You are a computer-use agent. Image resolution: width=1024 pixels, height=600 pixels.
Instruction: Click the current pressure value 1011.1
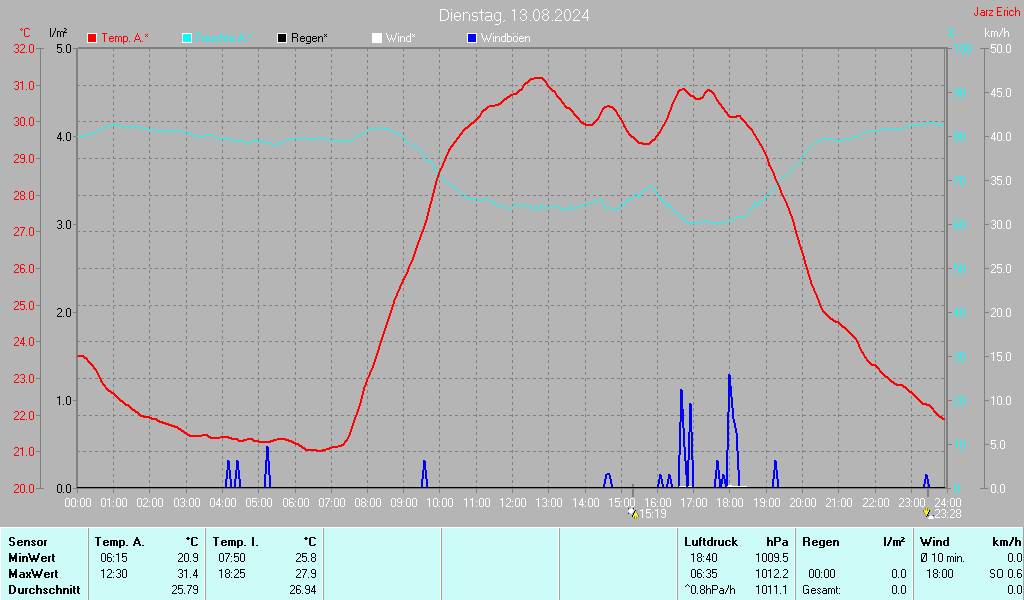tap(771, 590)
